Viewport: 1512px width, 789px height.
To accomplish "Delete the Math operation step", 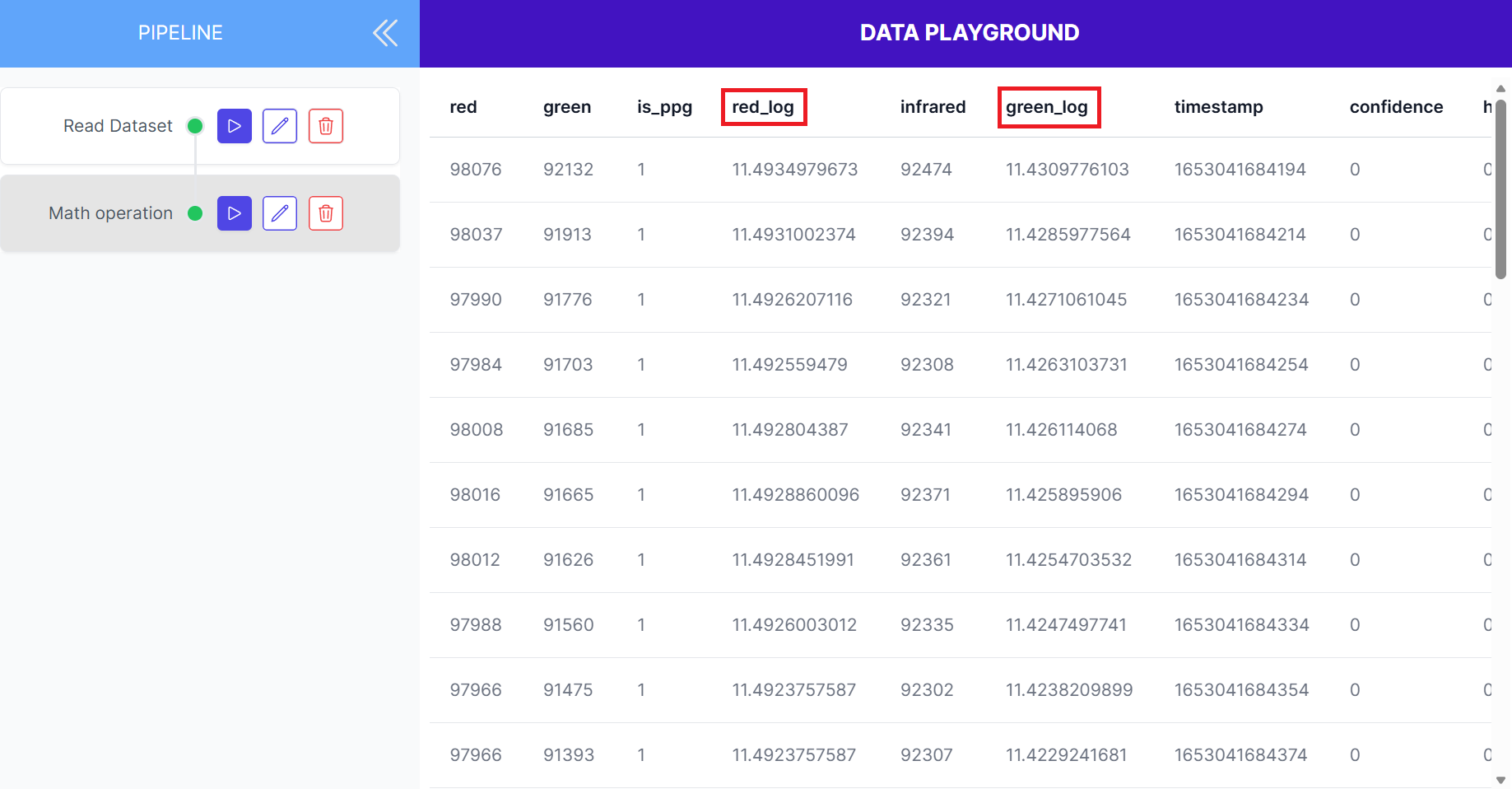I will (x=326, y=213).
